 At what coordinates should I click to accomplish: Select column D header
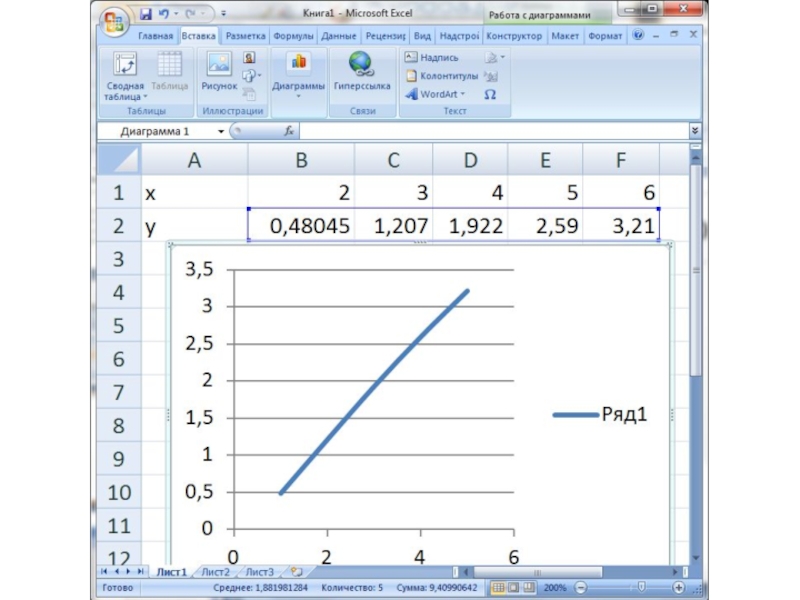point(470,160)
